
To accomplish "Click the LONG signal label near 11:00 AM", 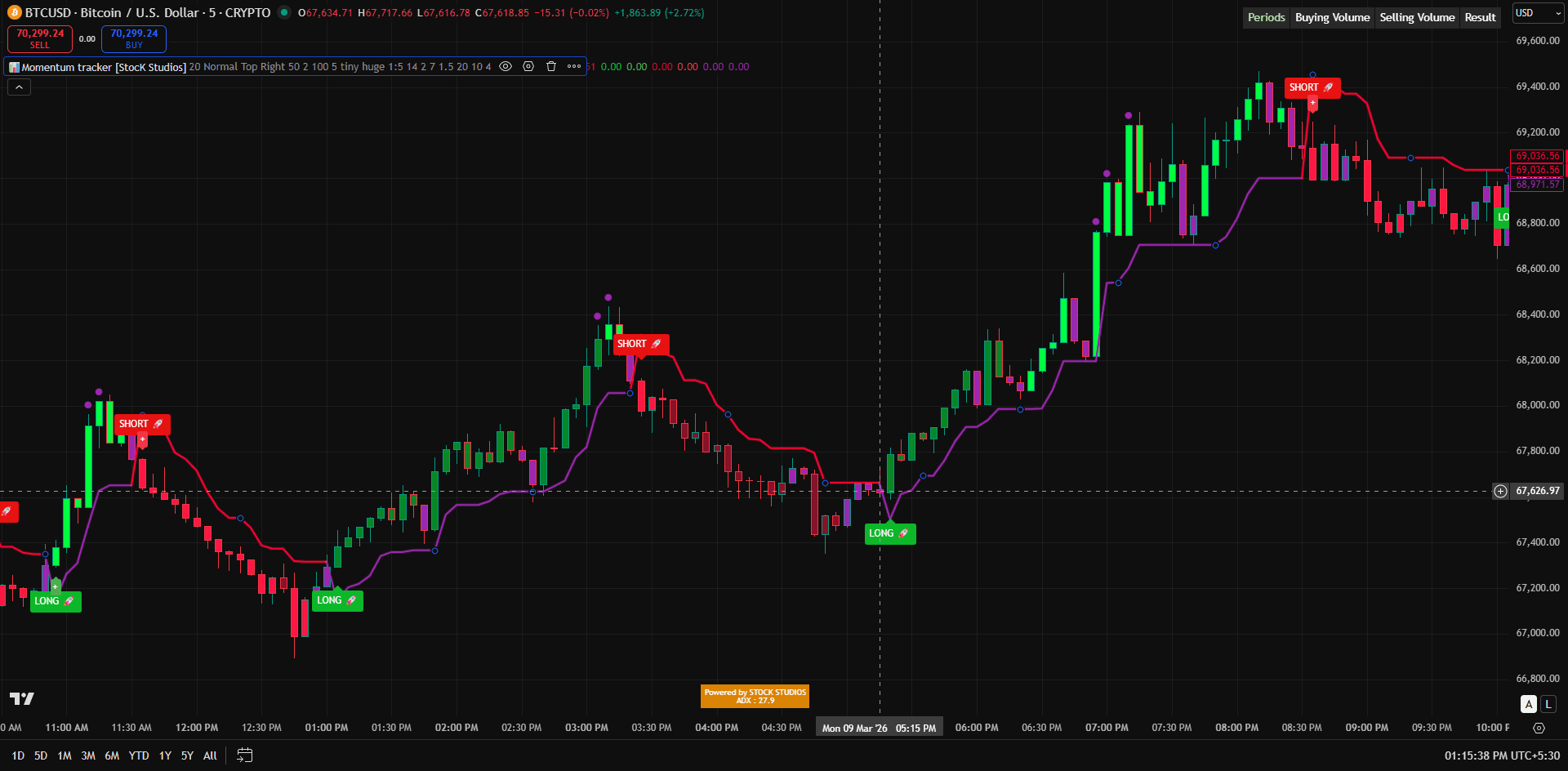I will (56, 601).
